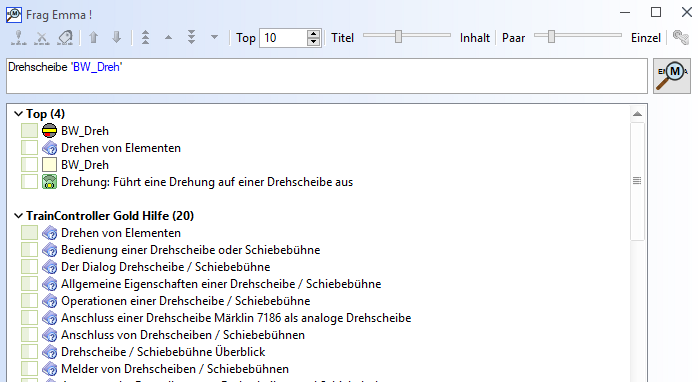Image resolution: width=698 pixels, height=382 pixels.
Task: Click the tag label toolbar icon
Action: click(x=65, y=38)
